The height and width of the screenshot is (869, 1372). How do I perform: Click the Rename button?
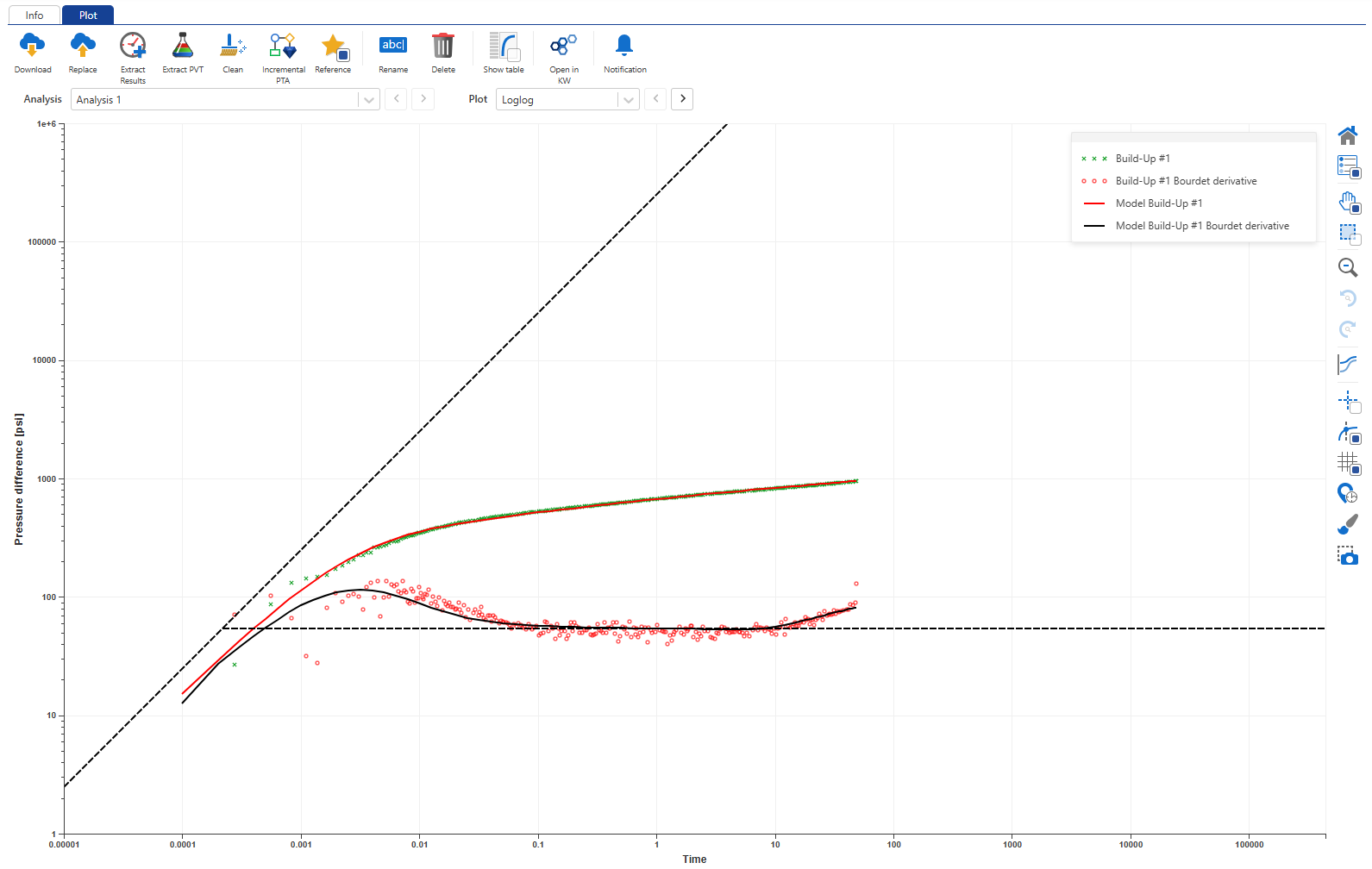coord(393,46)
